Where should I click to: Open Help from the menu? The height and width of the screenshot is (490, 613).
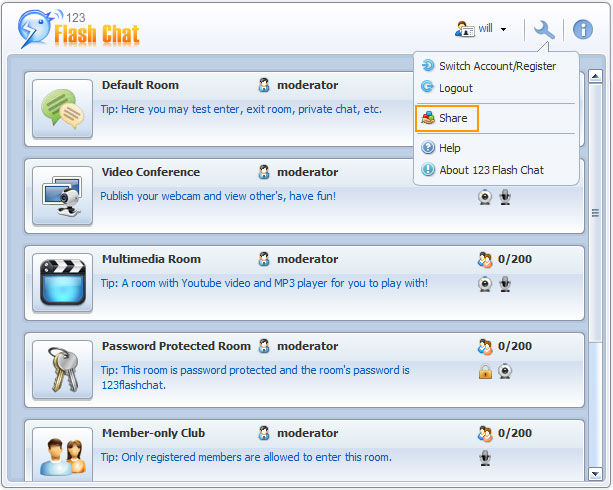click(x=441, y=148)
